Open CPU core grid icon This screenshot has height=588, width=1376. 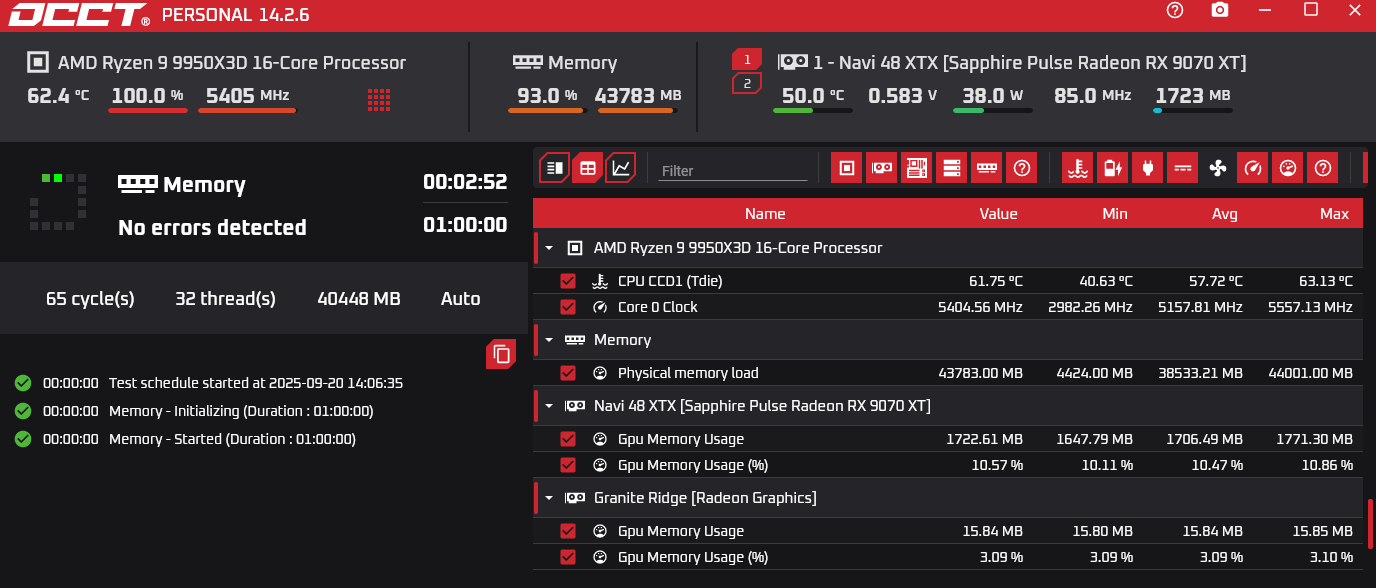click(x=378, y=99)
